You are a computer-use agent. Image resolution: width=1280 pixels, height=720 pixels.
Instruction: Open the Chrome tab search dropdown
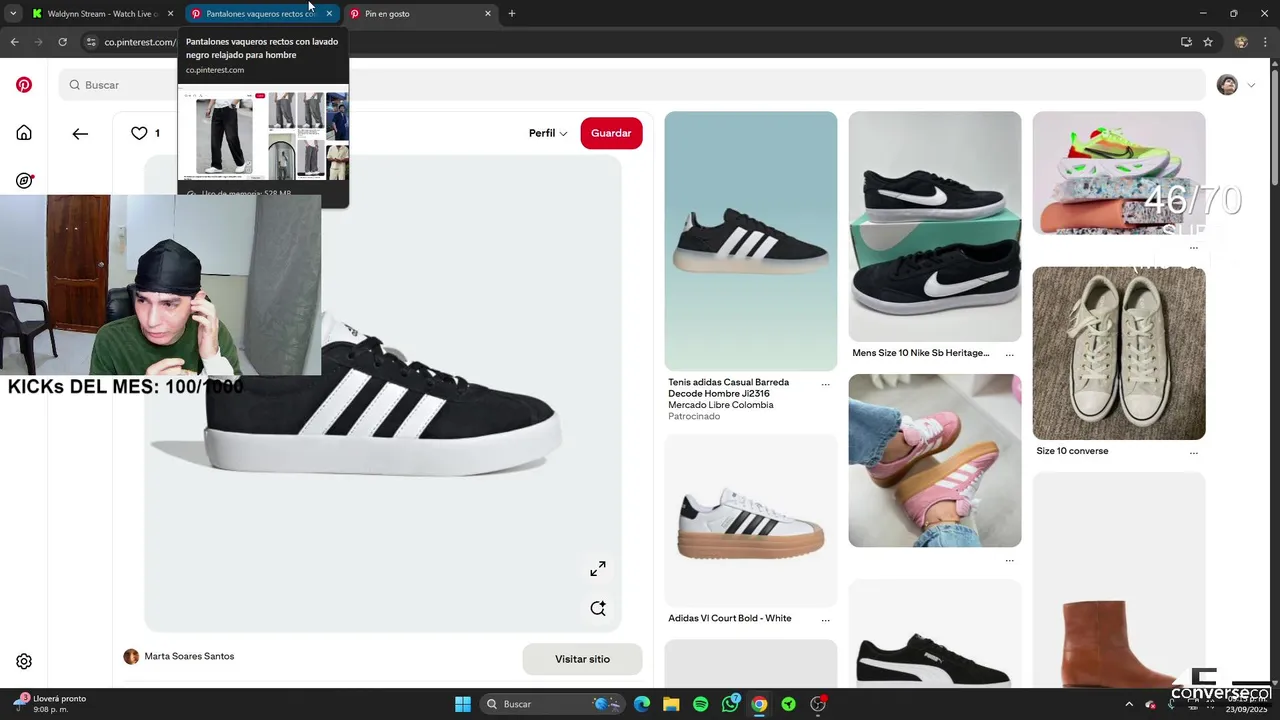[13, 14]
